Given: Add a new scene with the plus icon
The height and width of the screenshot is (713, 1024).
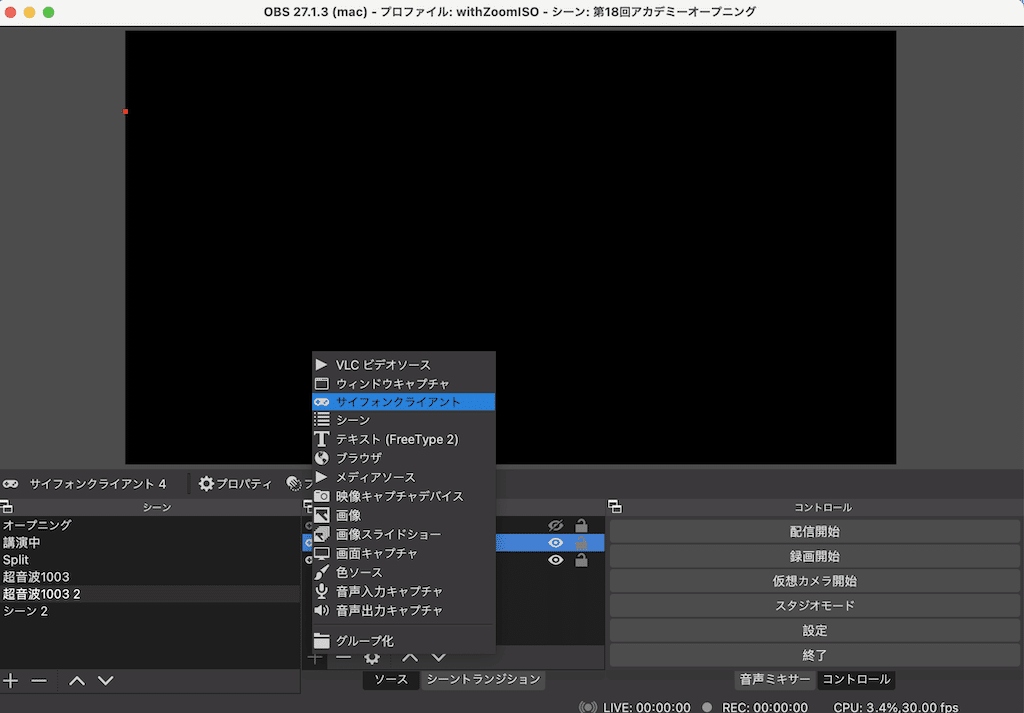Looking at the screenshot, I should click(10, 680).
